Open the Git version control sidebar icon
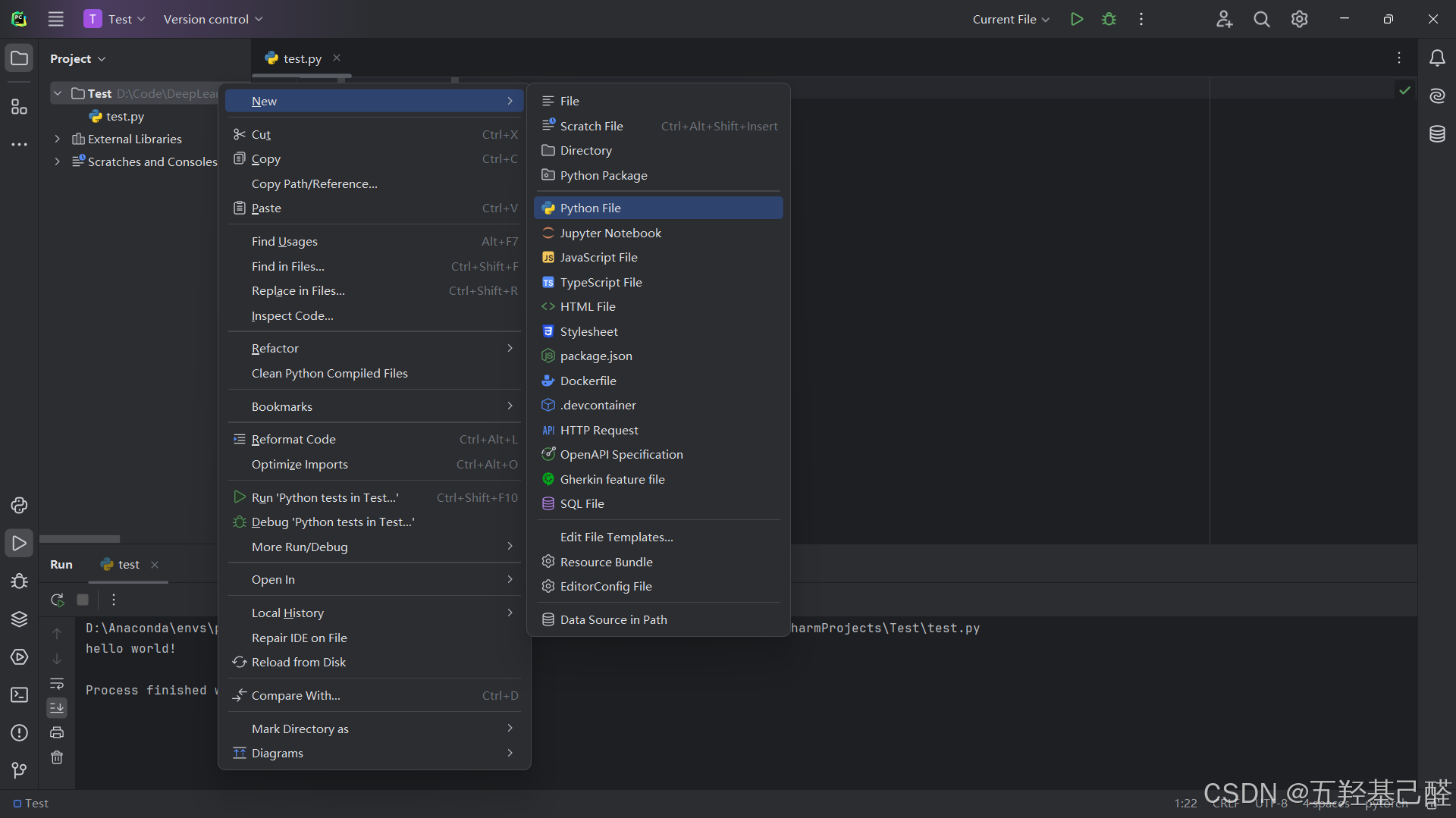Viewport: 1456px width, 818px height. (x=19, y=771)
